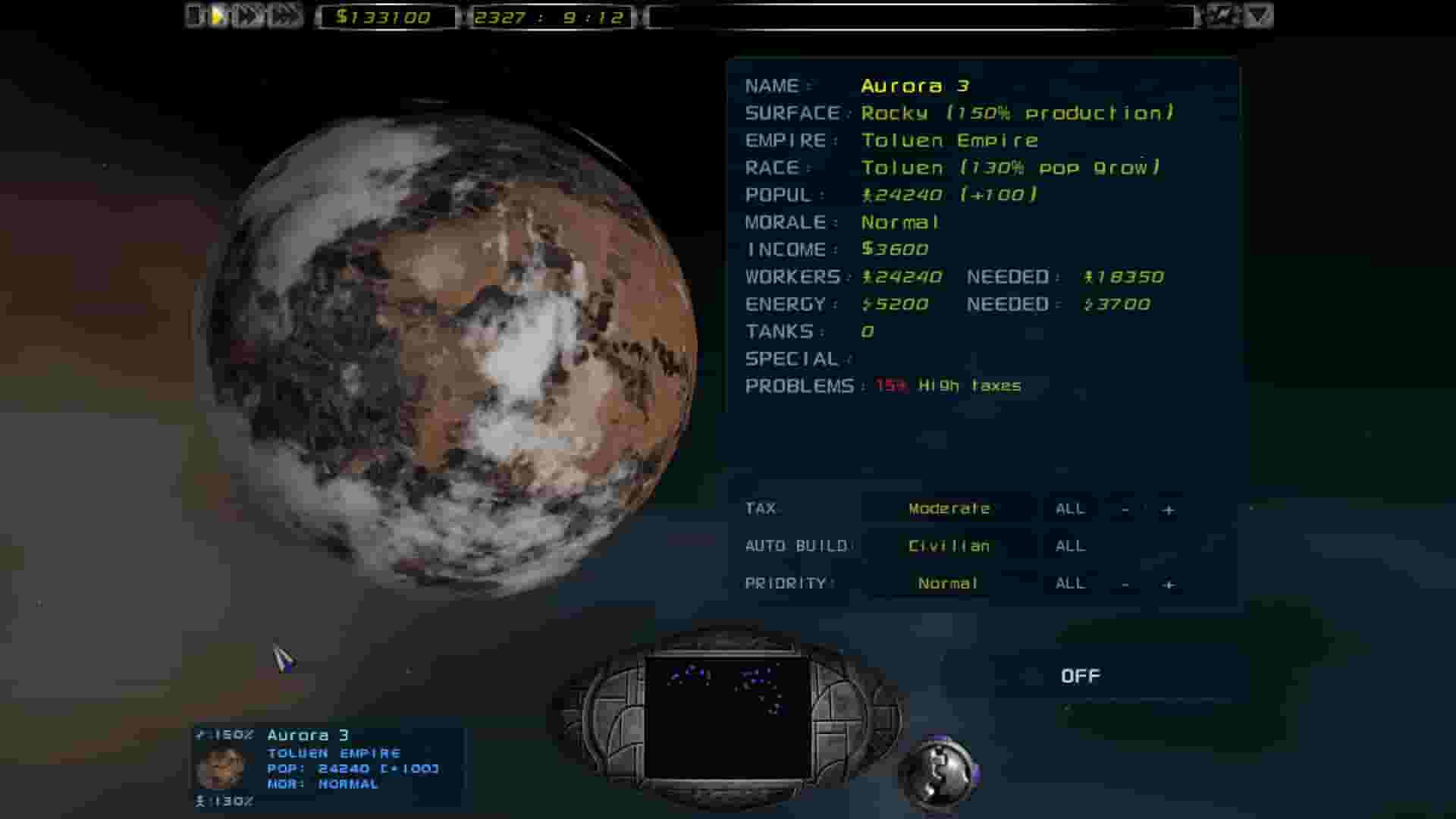
Task: Toggle the OFF switch near the minimap
Action: coord(1082,675)
